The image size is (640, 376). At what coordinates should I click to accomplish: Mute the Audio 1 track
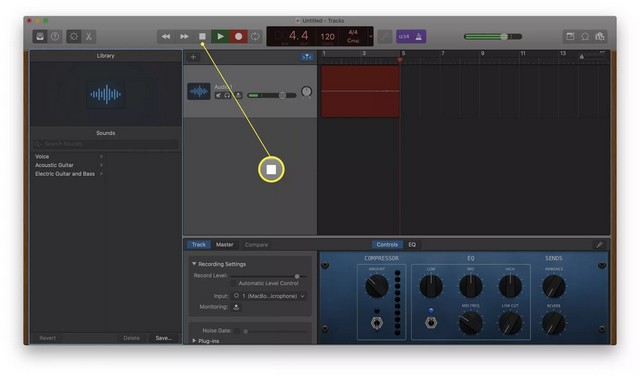pyautogui.click(x=218, y=96)
